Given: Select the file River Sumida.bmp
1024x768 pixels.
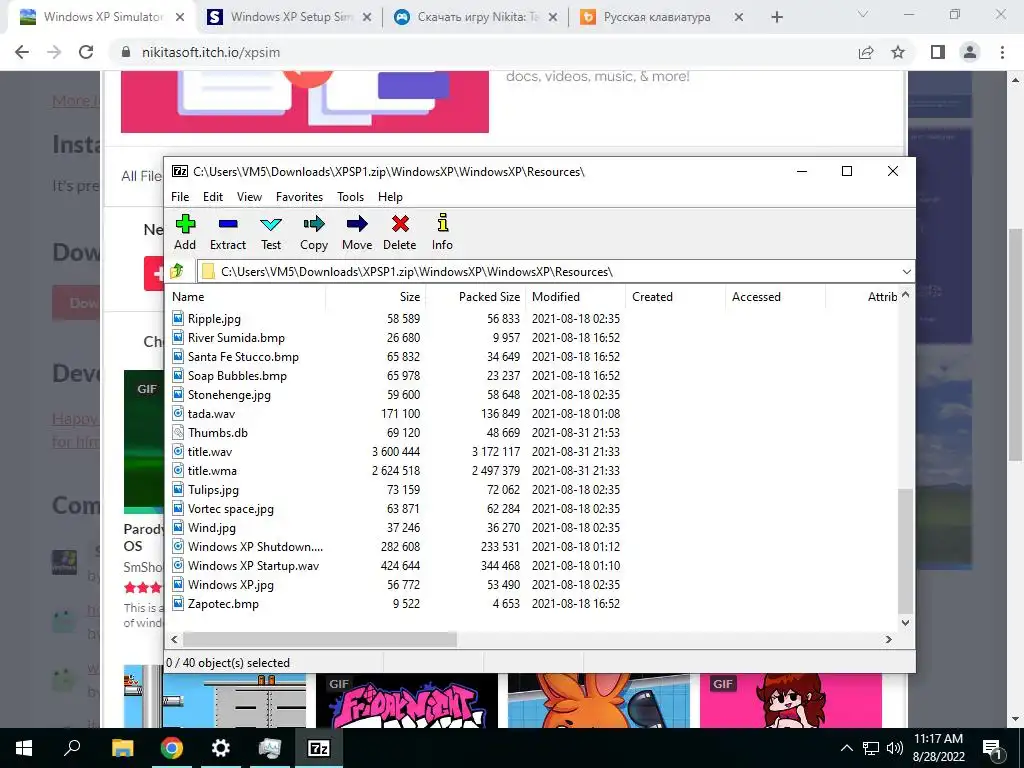Looking at the screenshot, I should click(236, 338).
